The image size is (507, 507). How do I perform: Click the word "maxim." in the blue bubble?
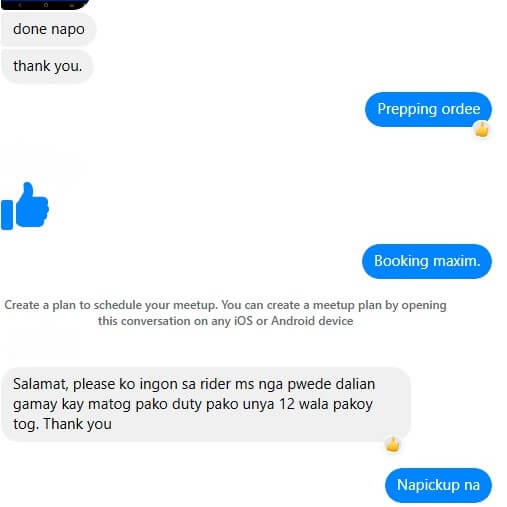coord(457,261)
